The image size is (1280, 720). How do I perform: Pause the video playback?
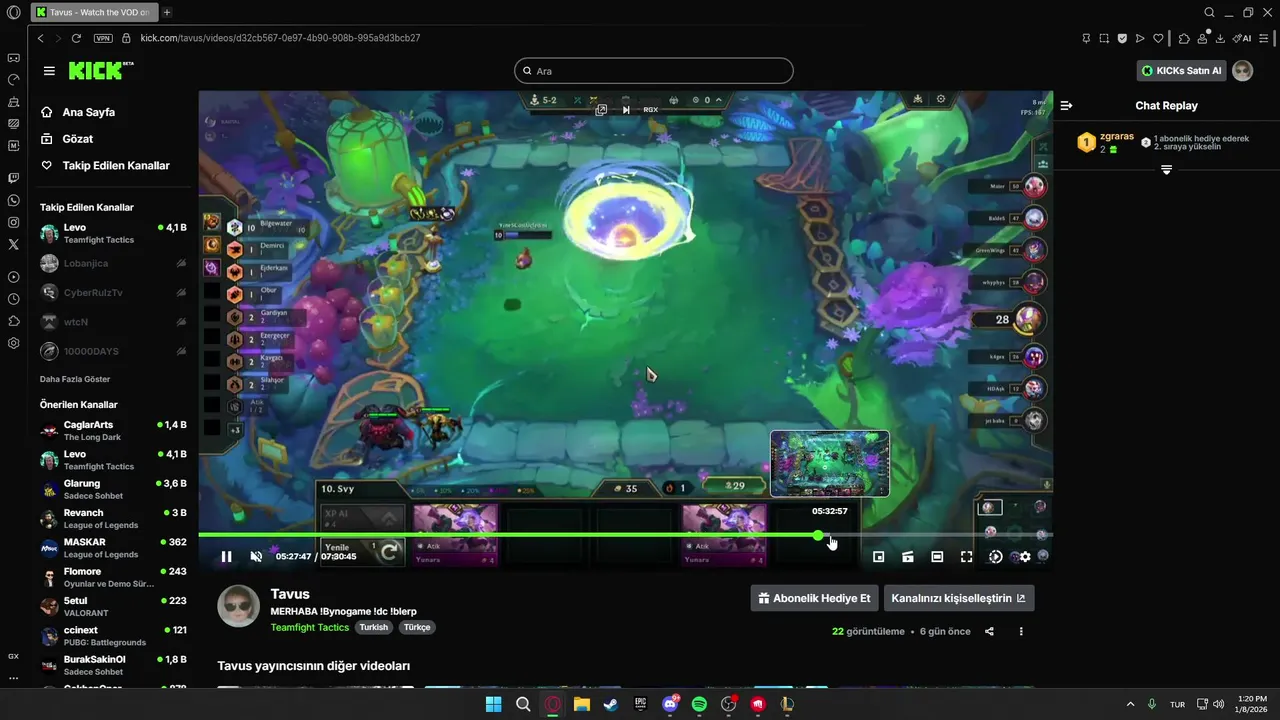(x=226, y=557)
